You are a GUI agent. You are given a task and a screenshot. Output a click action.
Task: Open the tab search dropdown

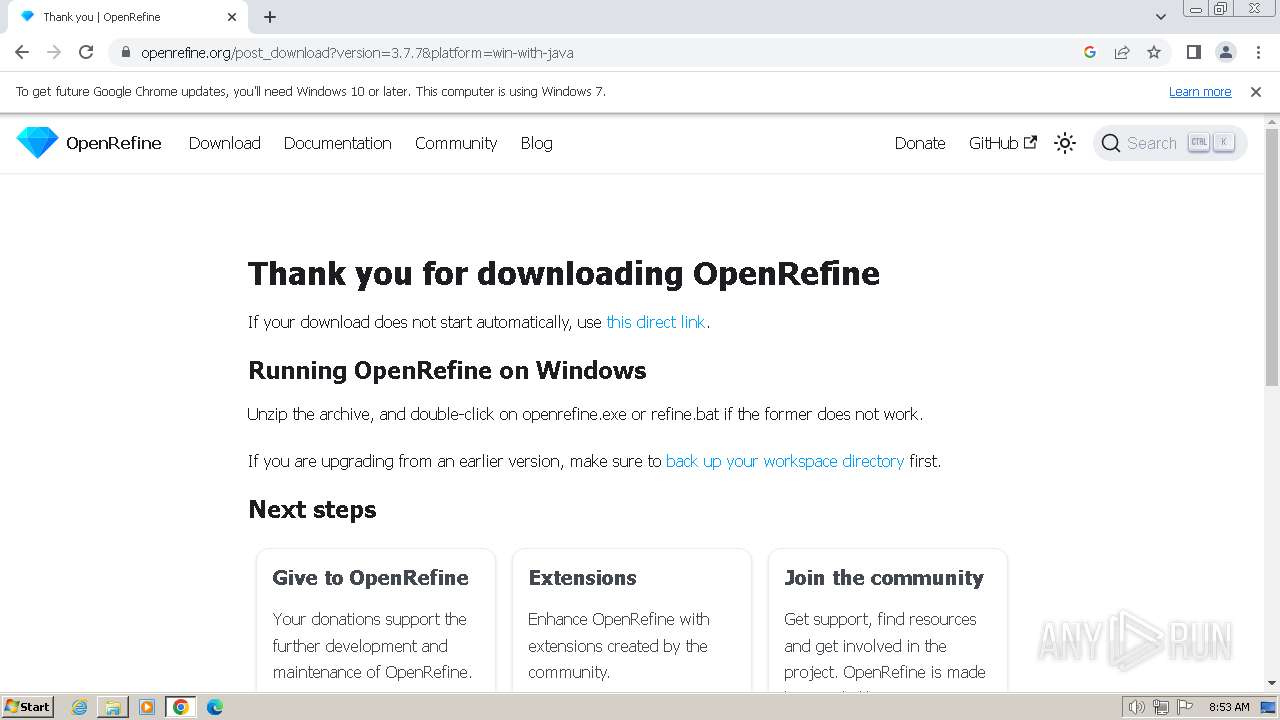1161,17
